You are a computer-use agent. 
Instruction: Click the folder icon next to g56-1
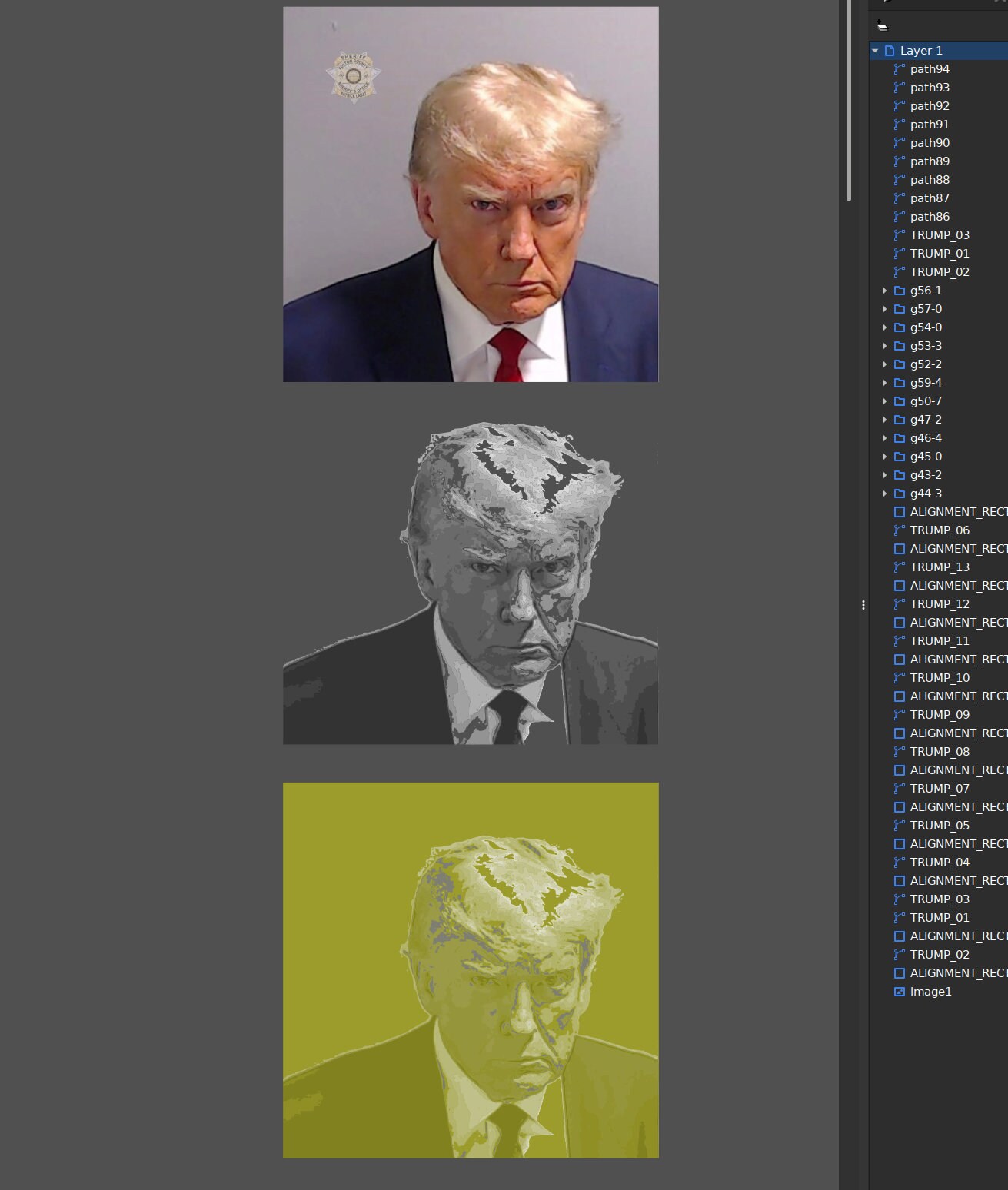[x=900, y=291]
